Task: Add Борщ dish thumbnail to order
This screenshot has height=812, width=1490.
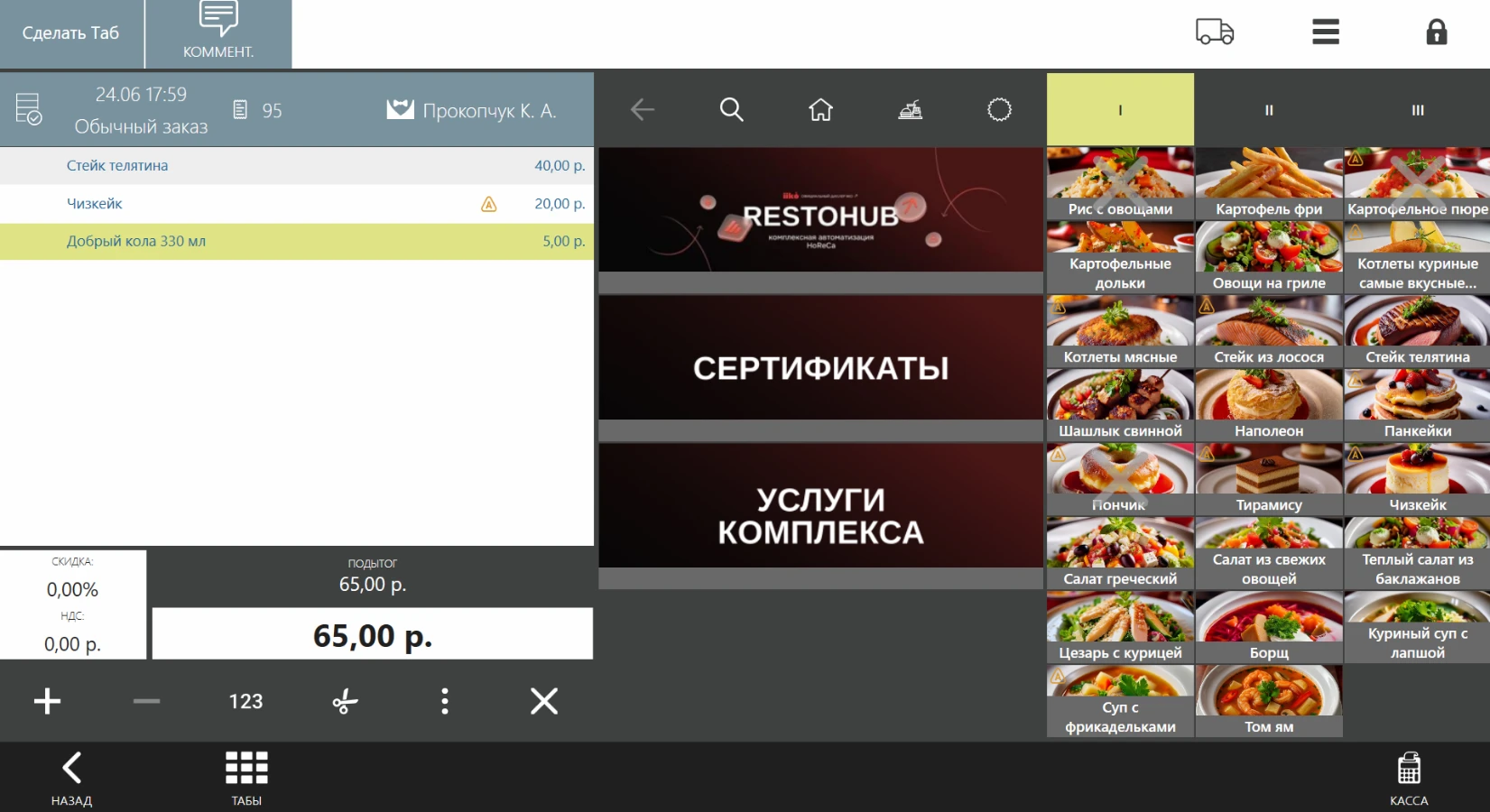Action: pos(1269,627)
